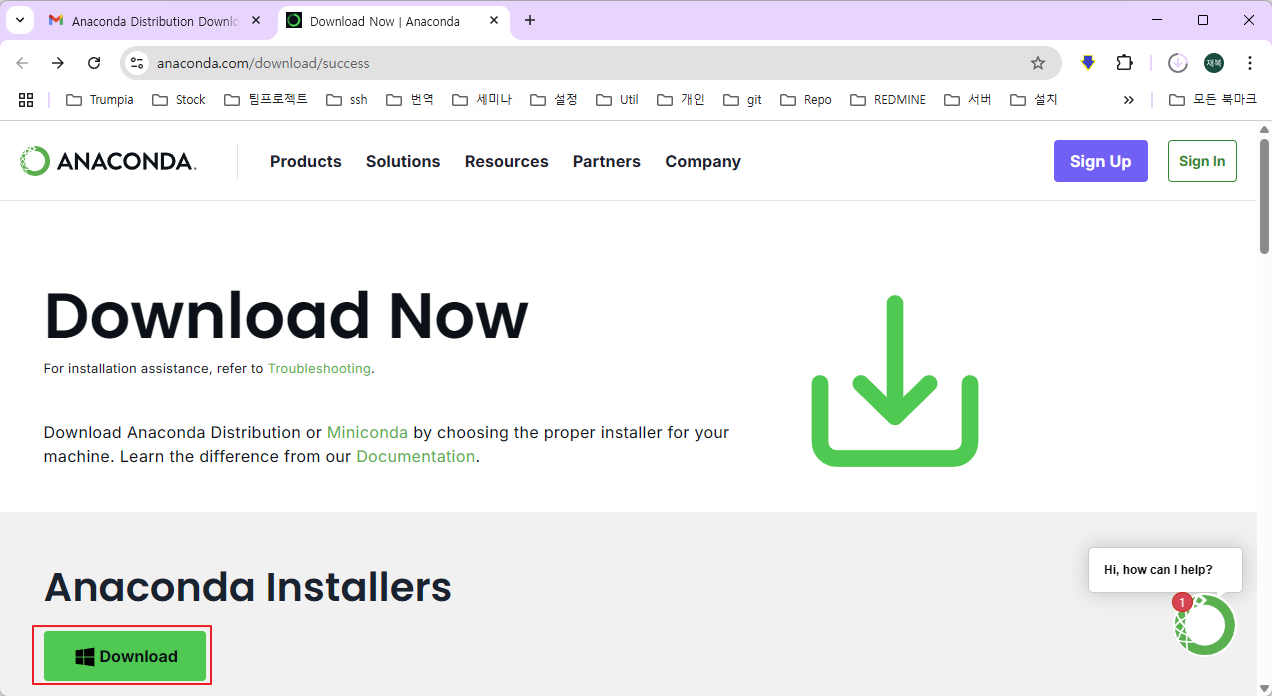Open the Stock bookmark folder

click(x=178, y=99)
